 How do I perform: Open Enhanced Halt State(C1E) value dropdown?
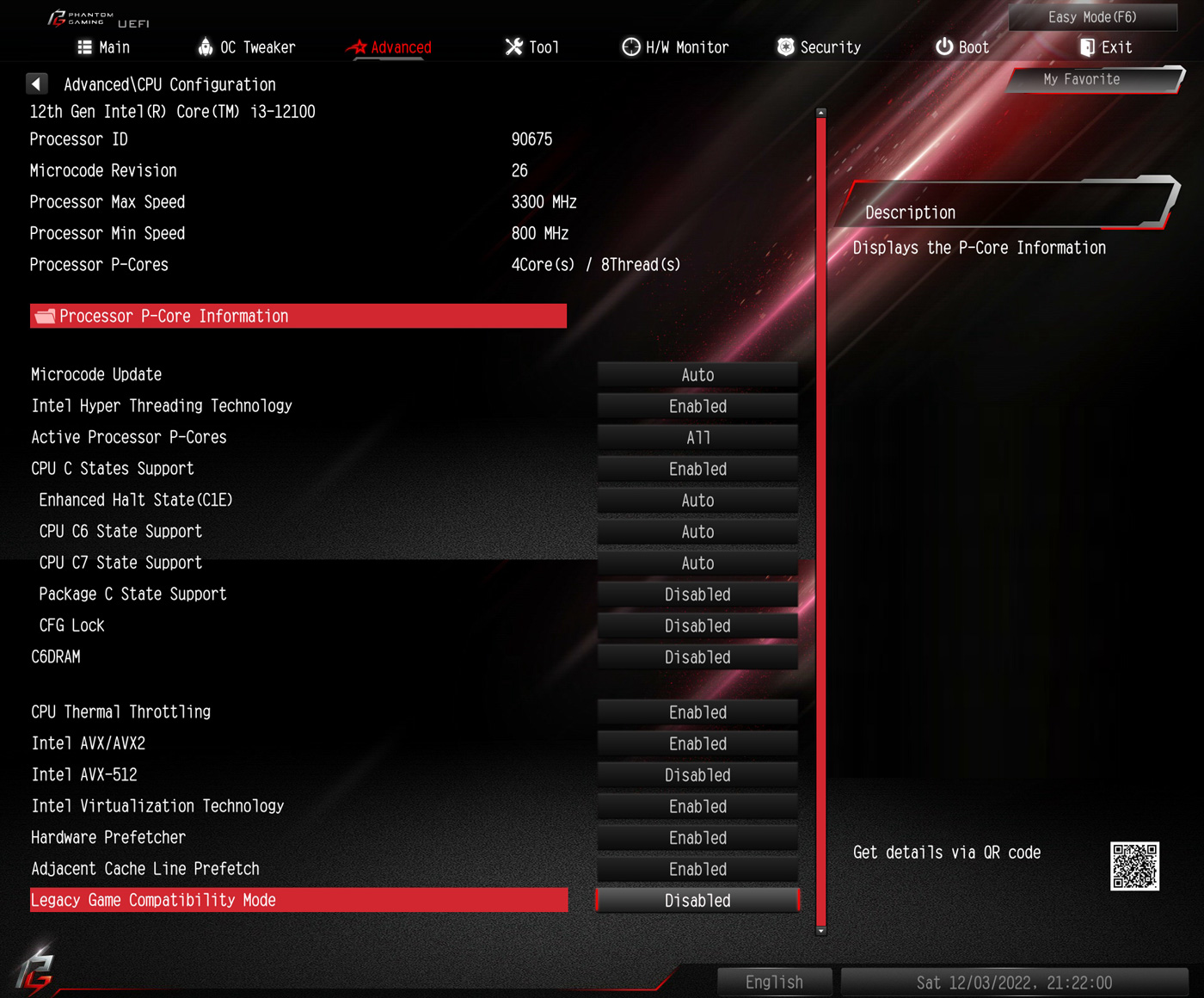[697, 501]
